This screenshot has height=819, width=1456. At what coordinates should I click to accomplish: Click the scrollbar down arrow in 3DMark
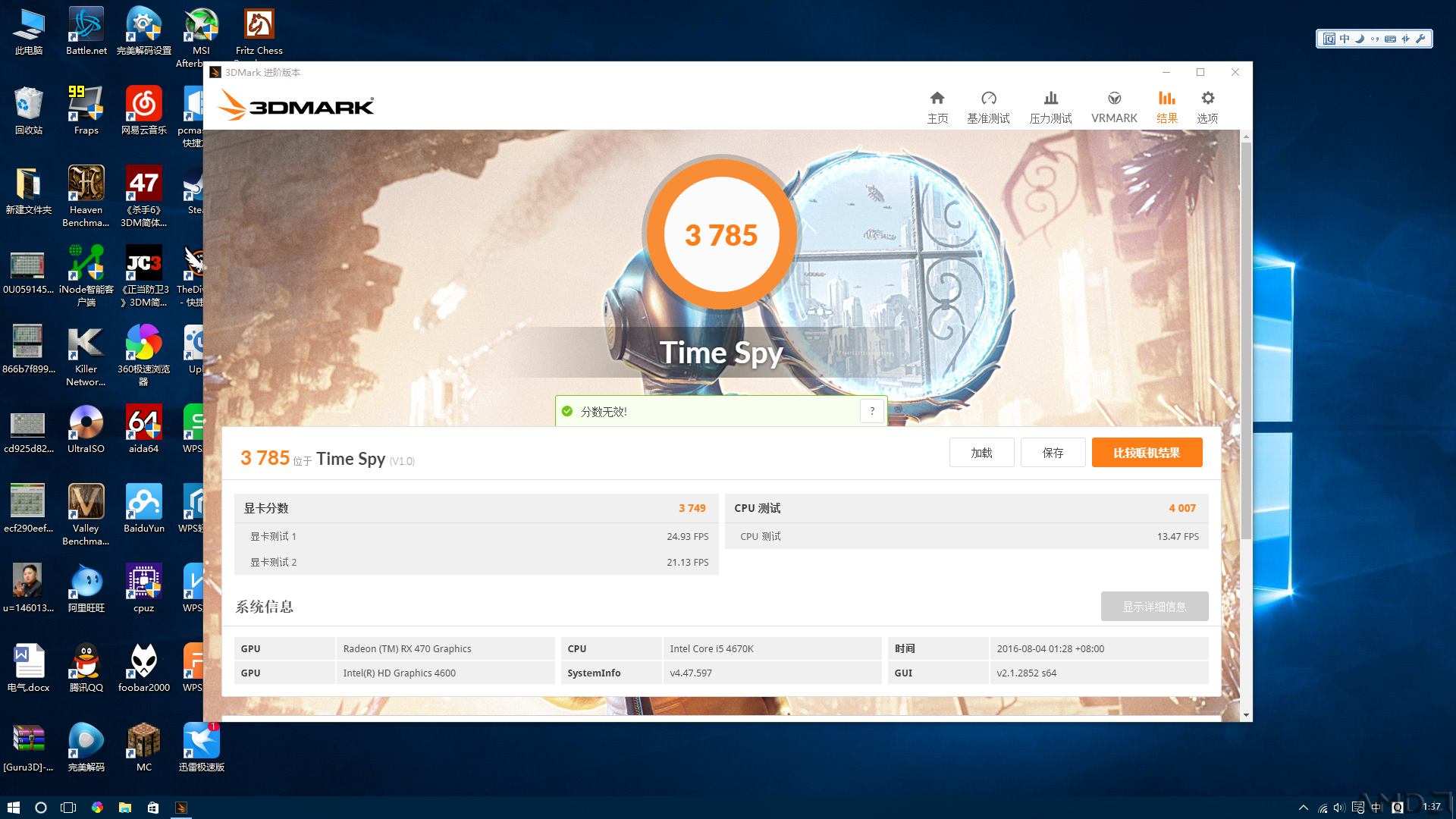[x=1246, y=715]
